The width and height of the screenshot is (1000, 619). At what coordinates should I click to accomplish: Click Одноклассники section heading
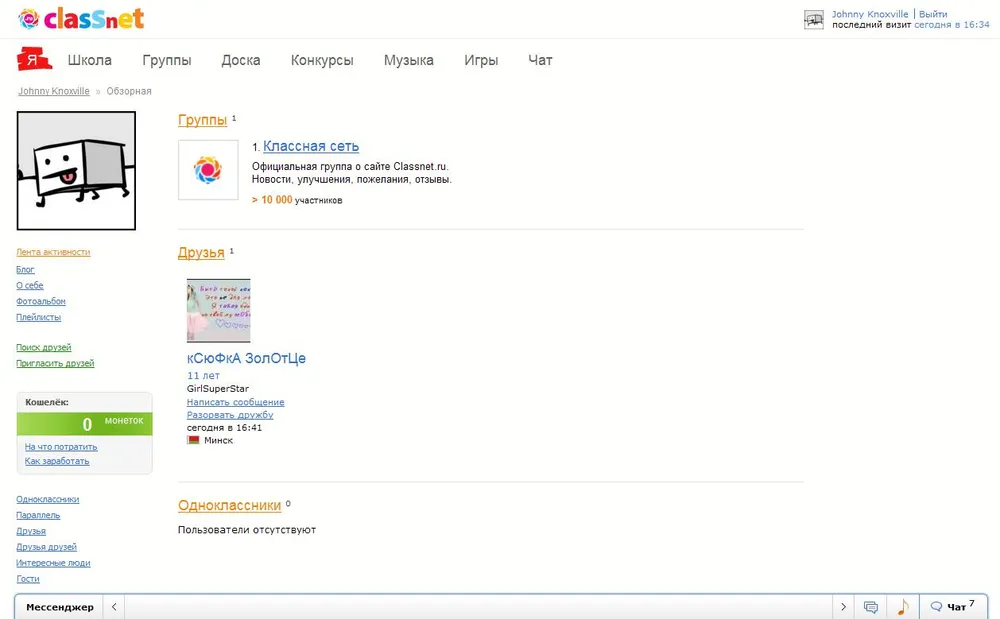(x=230, y=506)
